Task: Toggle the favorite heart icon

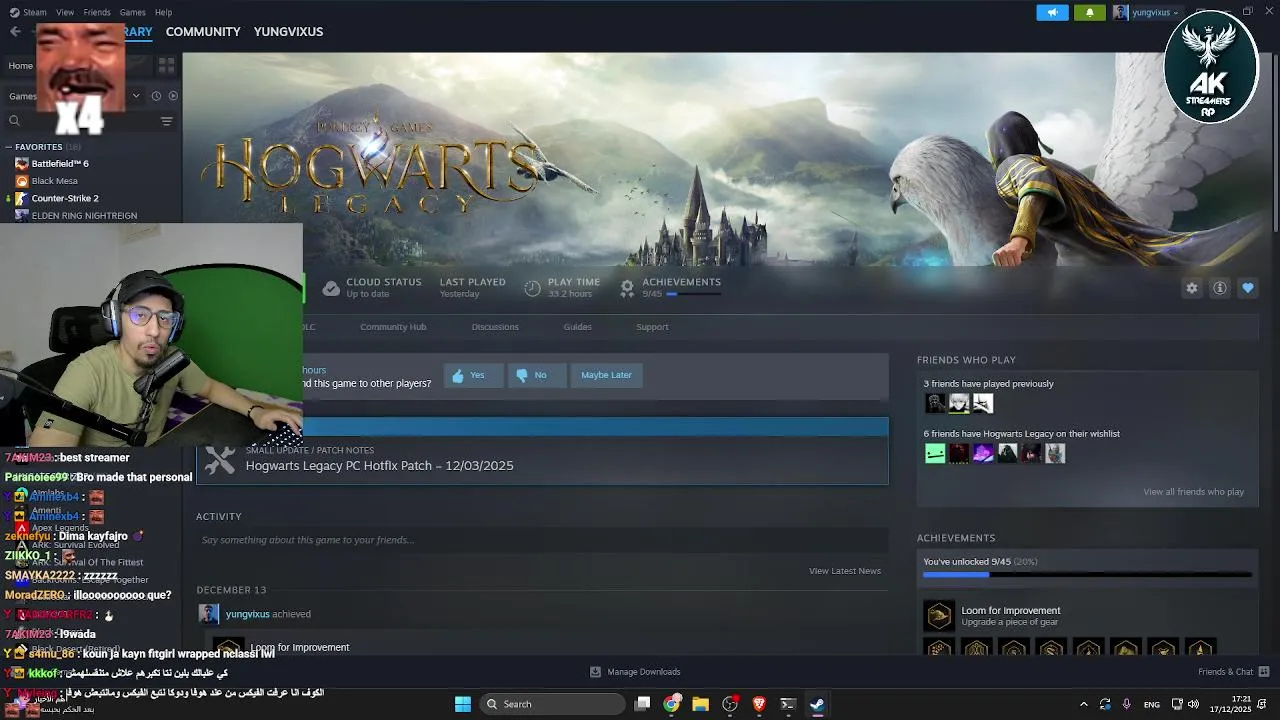Action: click(x=1248, y=288)
